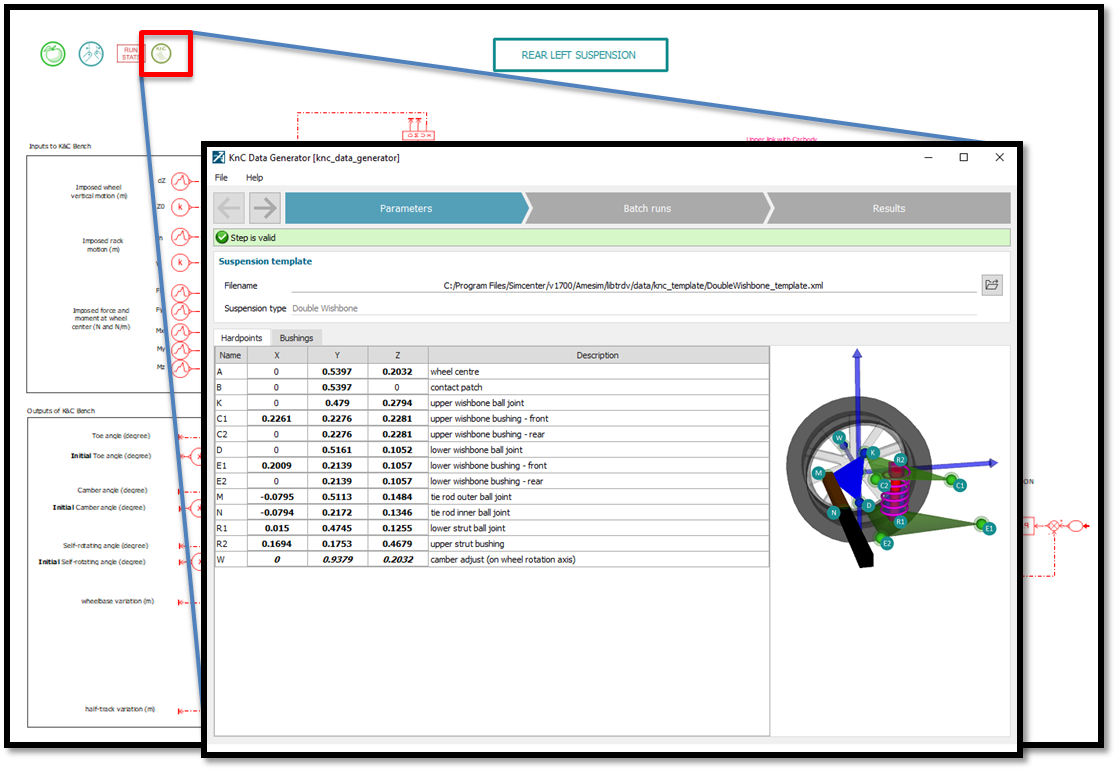Open the Help menu
The width and height of the screenshot is (1117, 771).
click(x=254, y=177)
